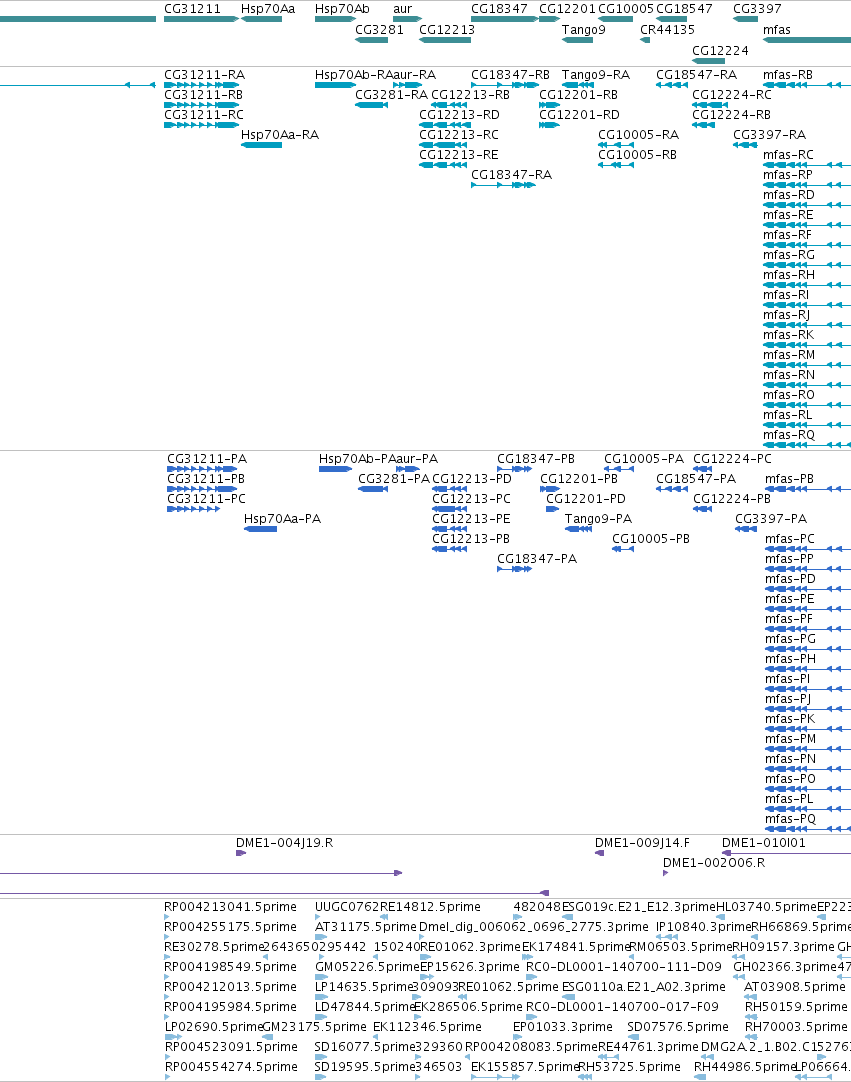The image size is (851, 1082).
Task: Select the RE30278.5prime EST label
Action: pyautogui.click(x=215, y=947)
